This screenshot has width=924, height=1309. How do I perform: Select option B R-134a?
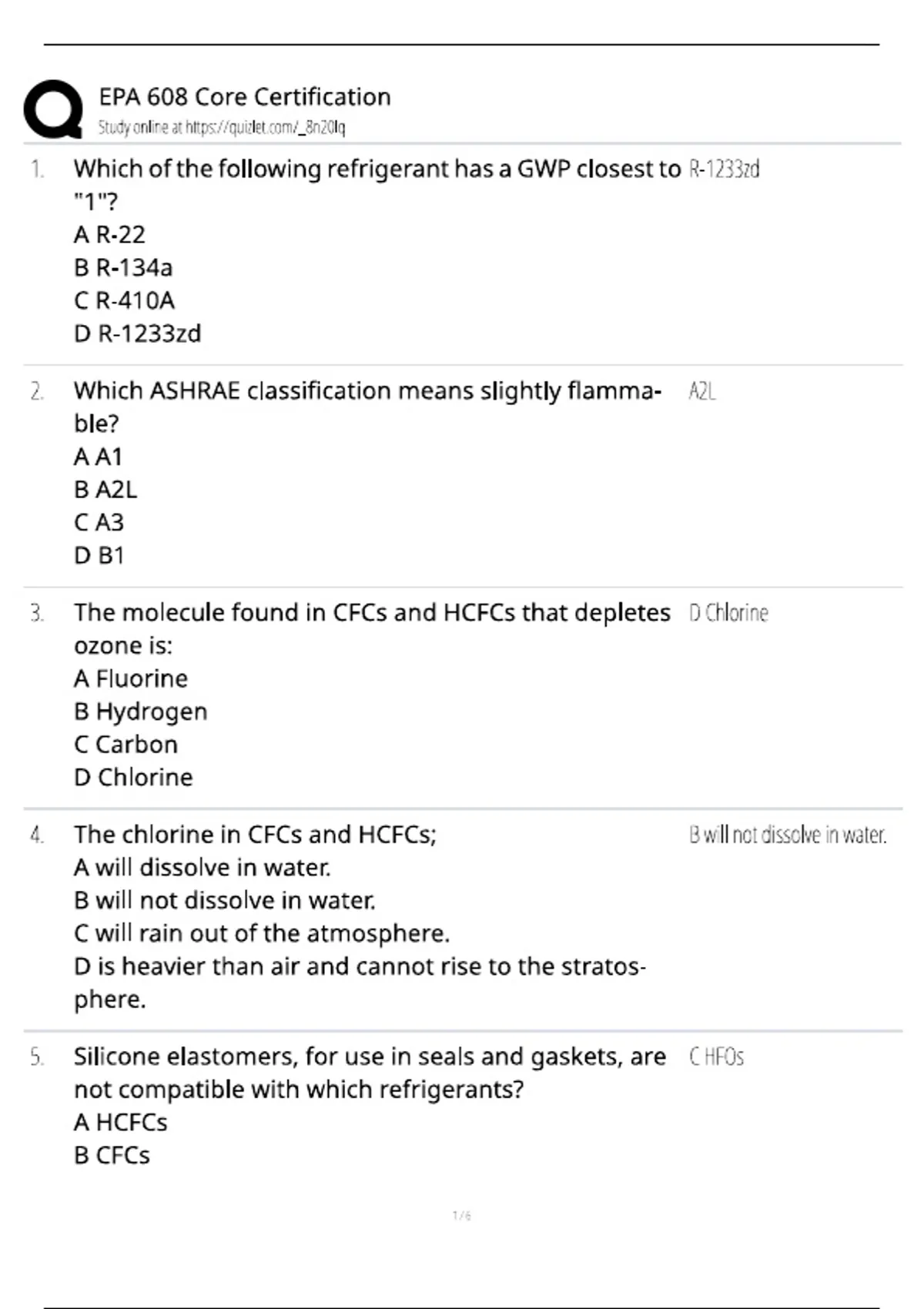123,267
